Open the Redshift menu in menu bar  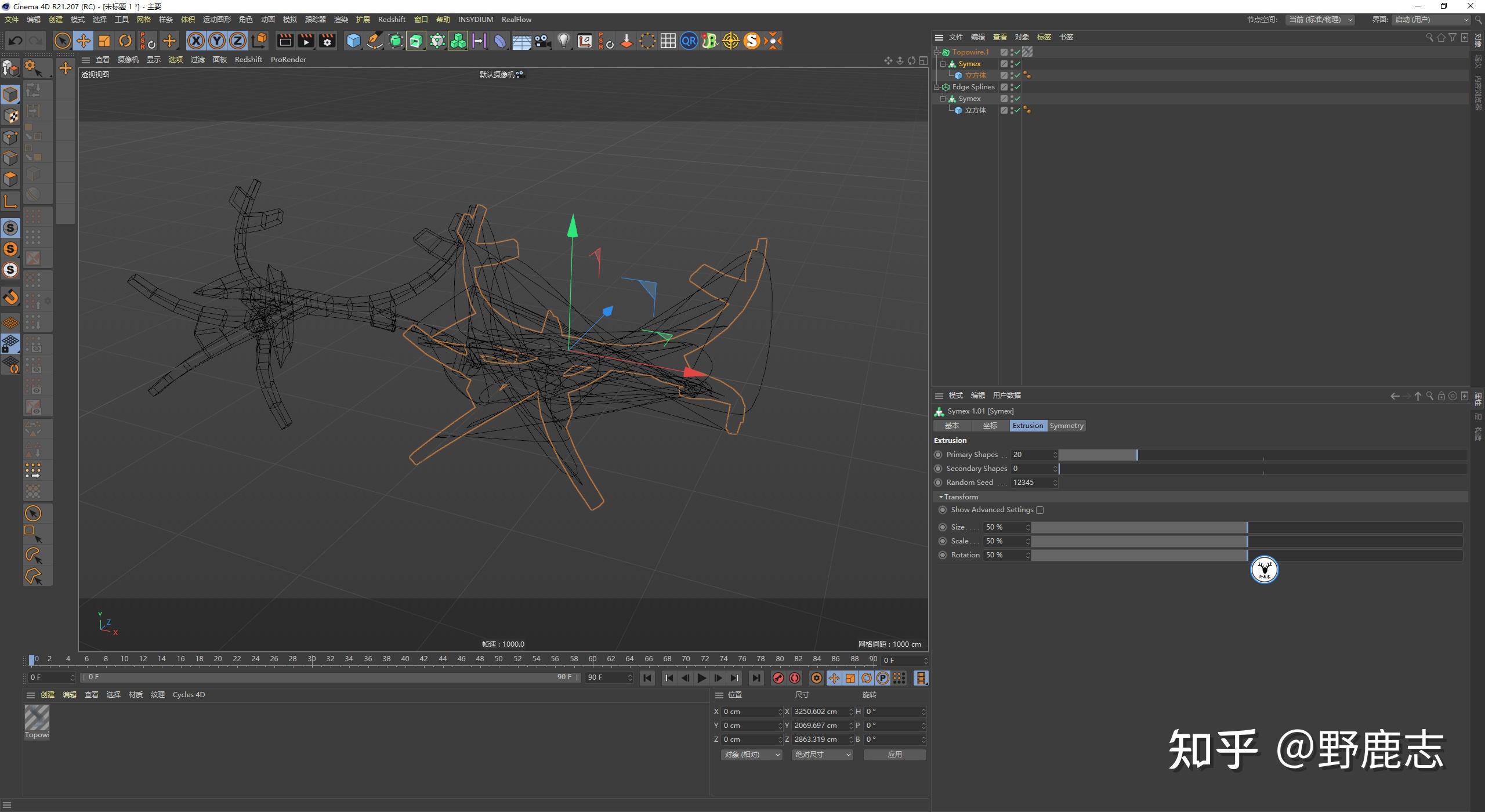tap(392, 19)
